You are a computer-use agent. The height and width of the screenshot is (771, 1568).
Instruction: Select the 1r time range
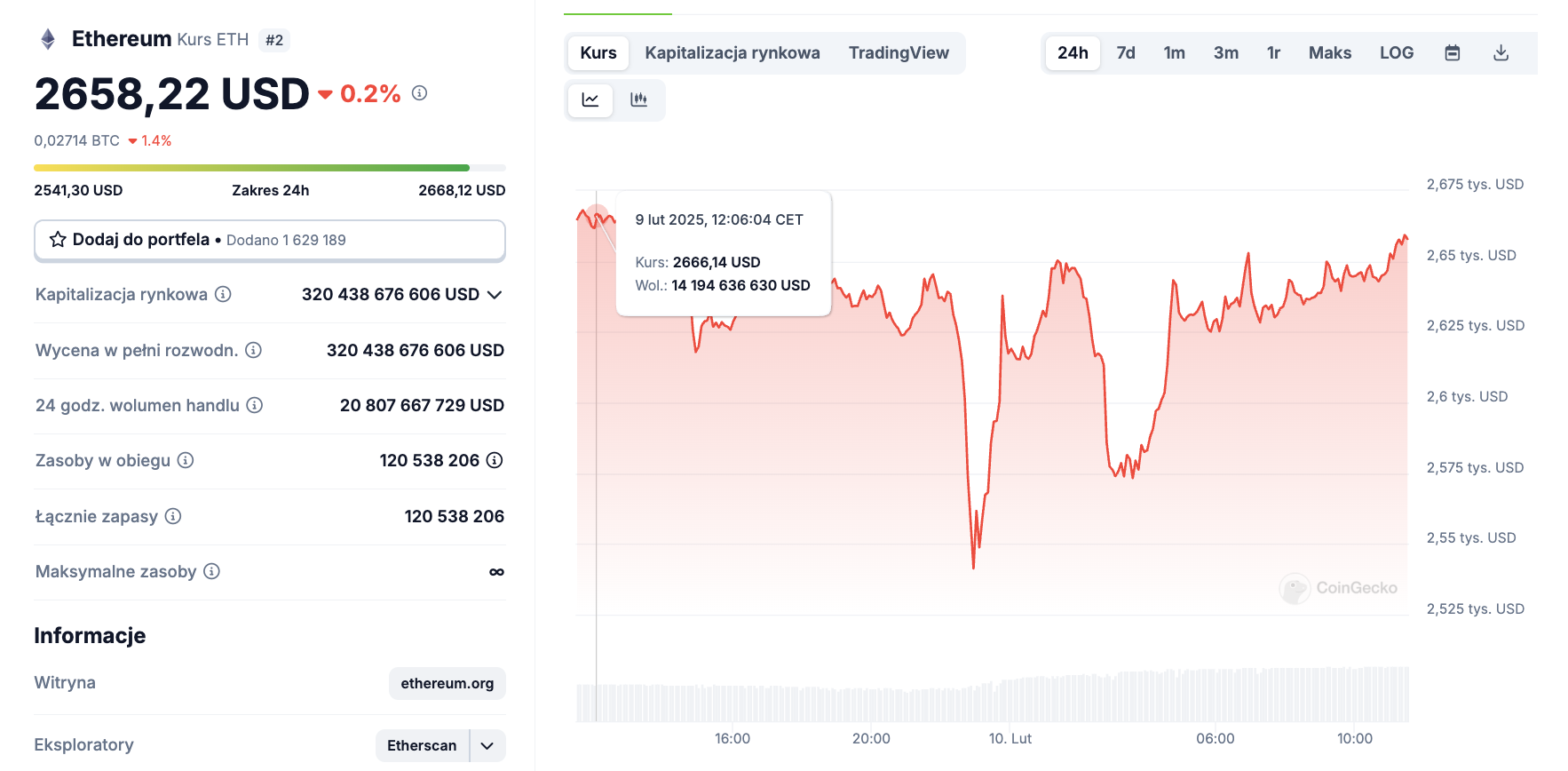(1273, 53)
